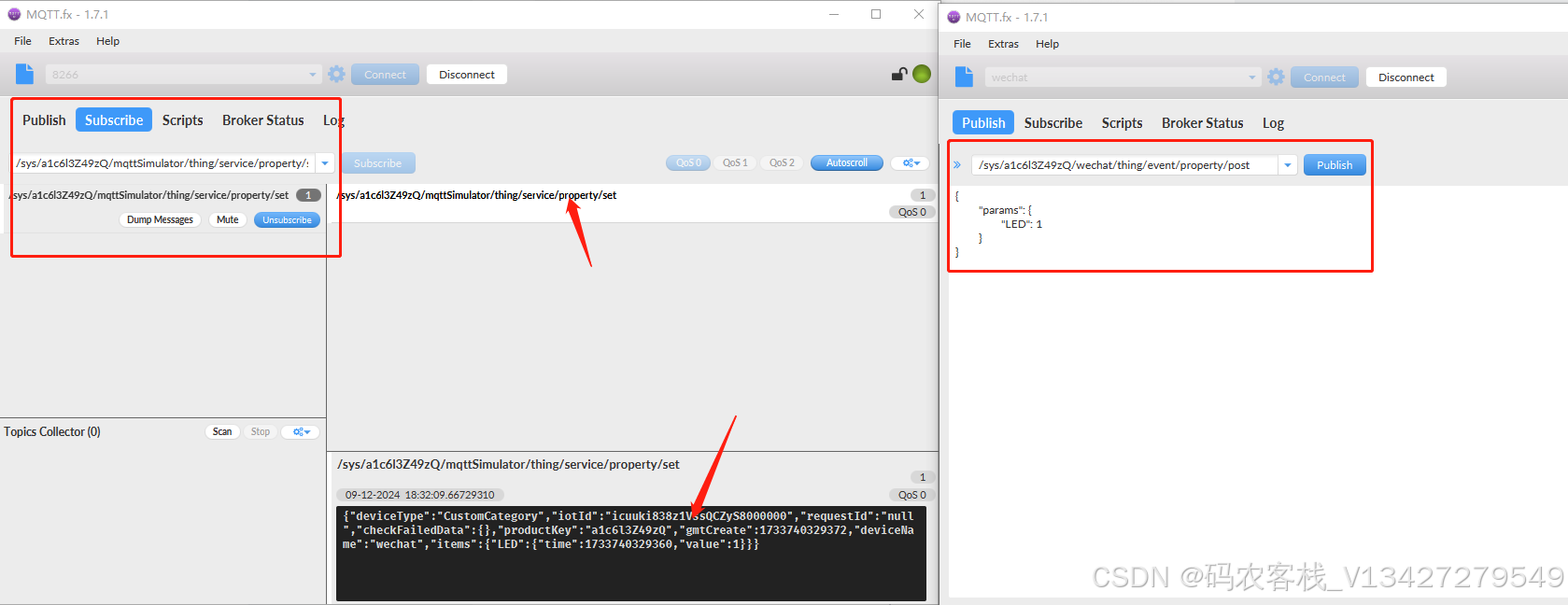Select Subscribe tab in right window
This screenshot has width=1568, height=605.
coord(1053,123)
